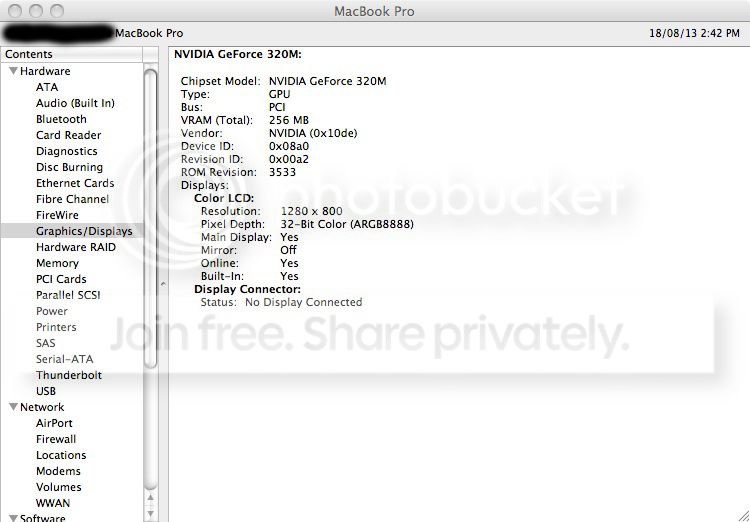Image resolution: width=750 pixels, height=522 pixels.
Task: Click ROM Revision value 3533
Action: point(282,172)
